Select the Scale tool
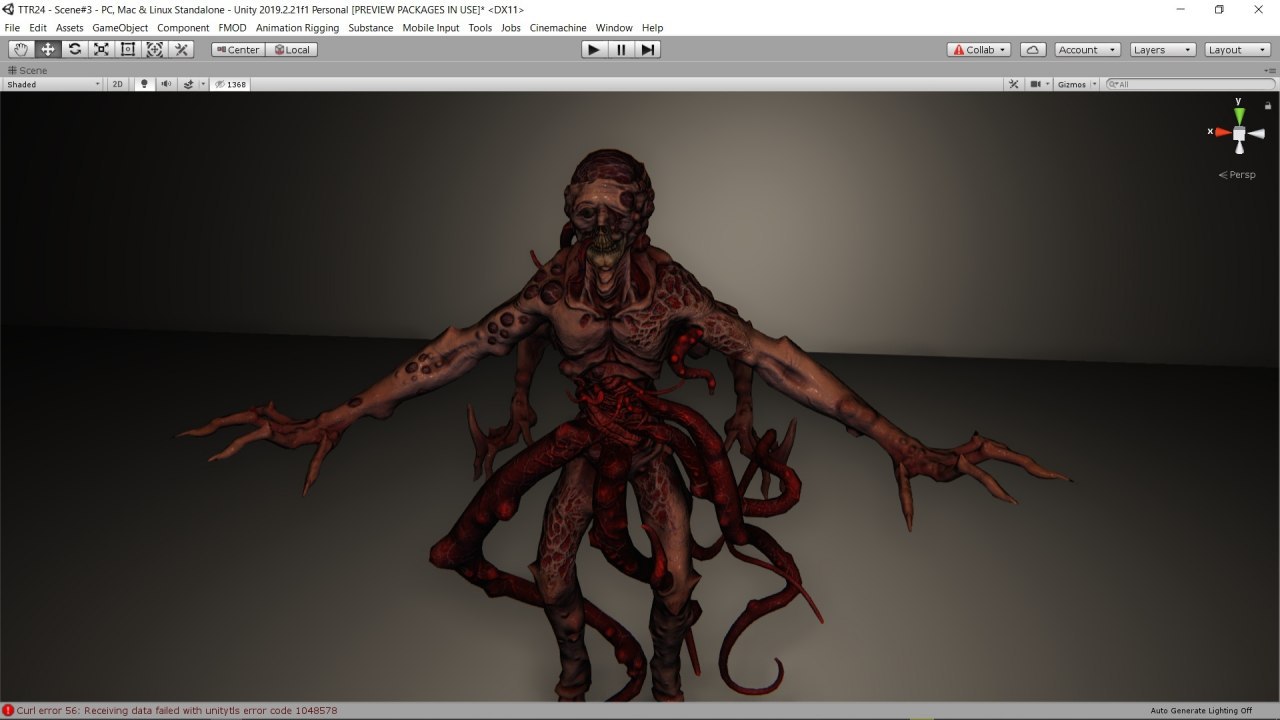Image resolution: width=1280 pixels, height=720 pixels. point(101,49)
